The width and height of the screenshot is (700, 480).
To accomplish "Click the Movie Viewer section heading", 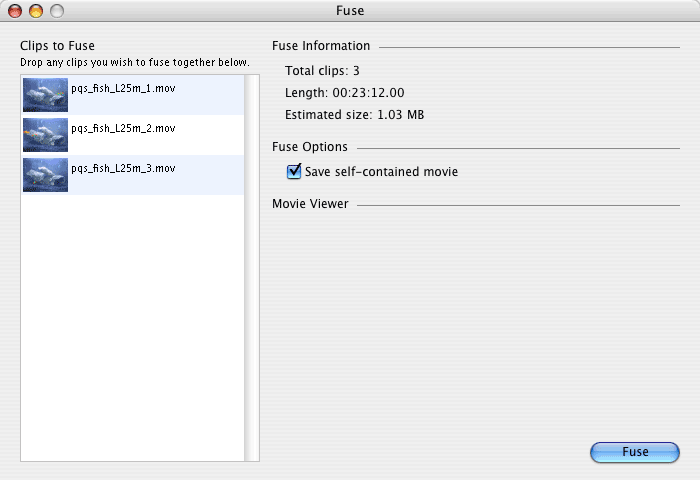I will (310, 204).
